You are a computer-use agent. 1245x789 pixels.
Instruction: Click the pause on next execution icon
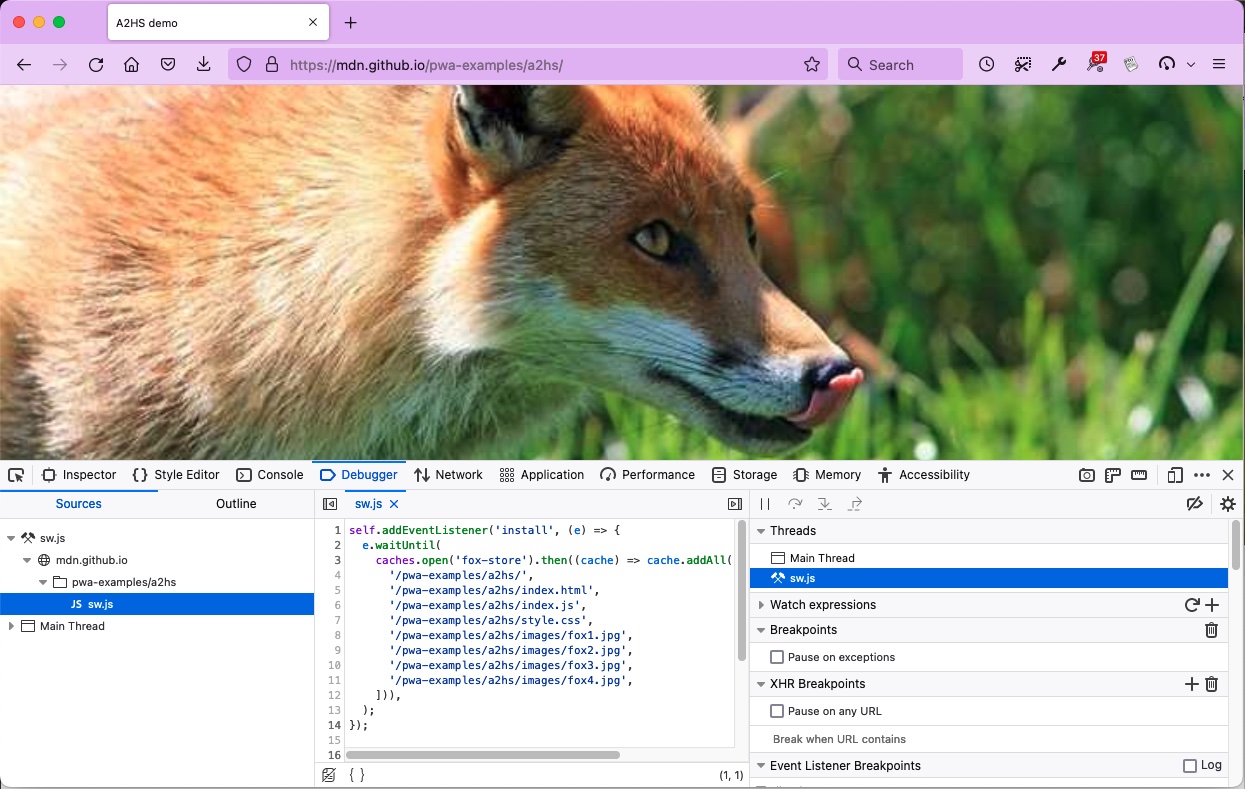tap(763, 504)
